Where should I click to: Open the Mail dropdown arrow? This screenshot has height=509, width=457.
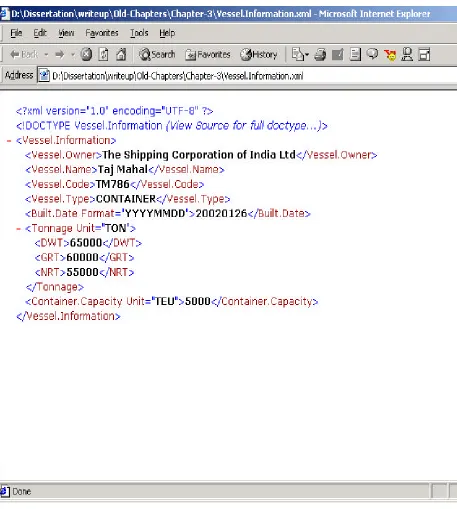click(307, 55)
